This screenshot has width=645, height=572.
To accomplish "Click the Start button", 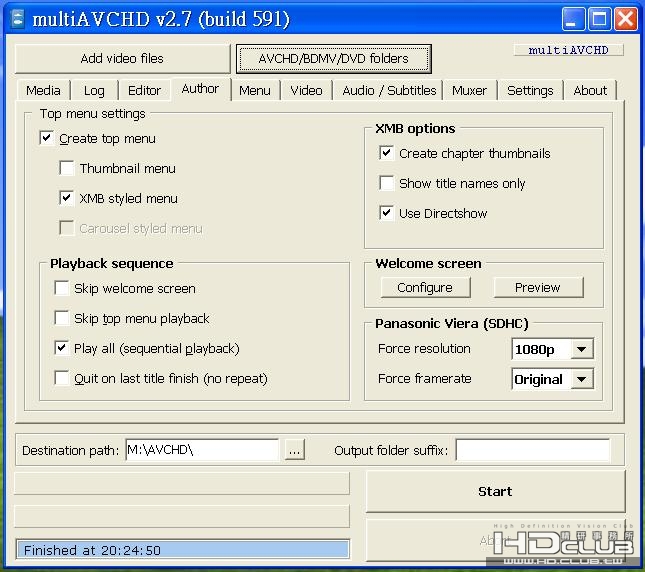I will (x=495, y=491).
